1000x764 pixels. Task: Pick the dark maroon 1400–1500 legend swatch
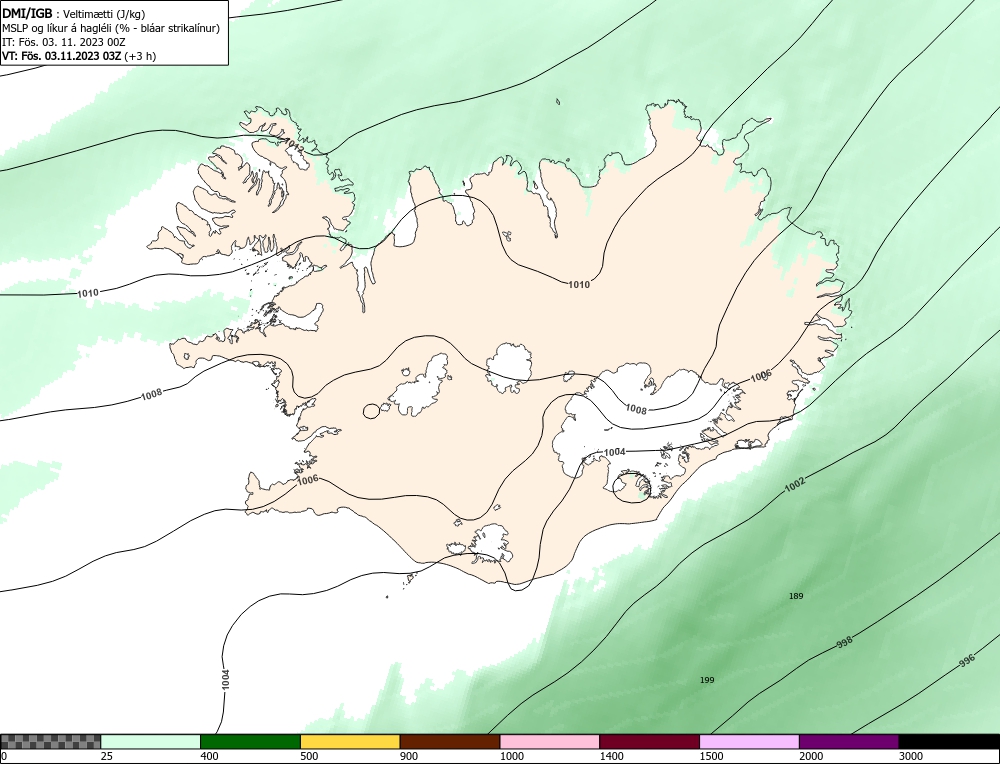[649, 742]
